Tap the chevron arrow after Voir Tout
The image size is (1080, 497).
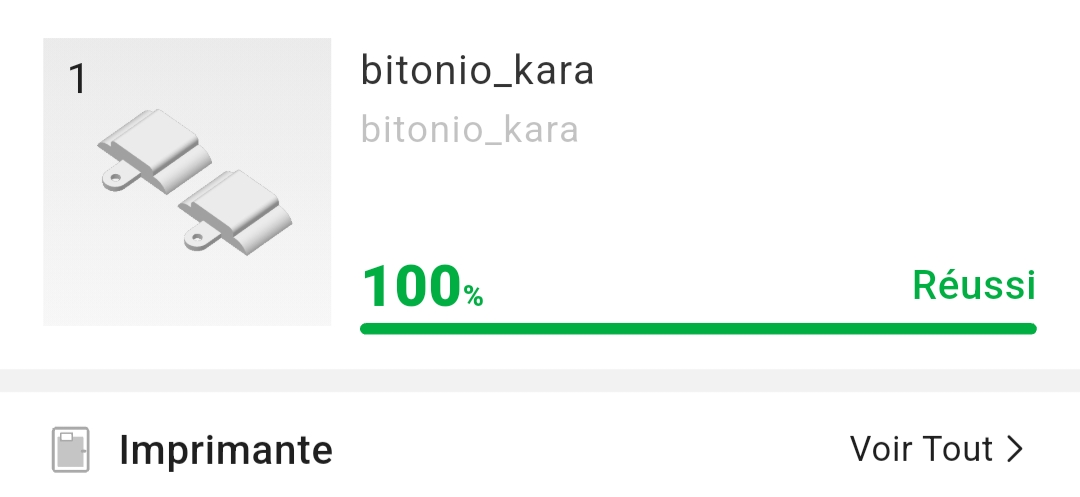1016,449
